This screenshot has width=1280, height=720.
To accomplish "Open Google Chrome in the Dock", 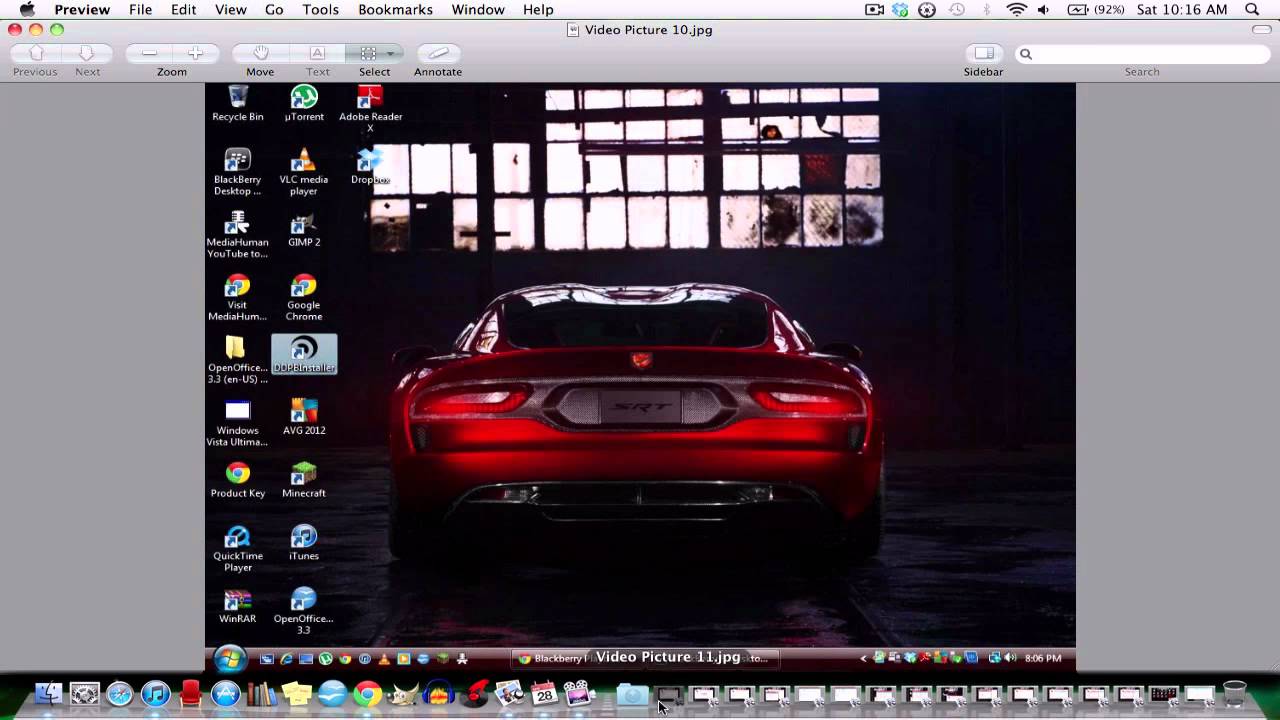I will point(367,693).
